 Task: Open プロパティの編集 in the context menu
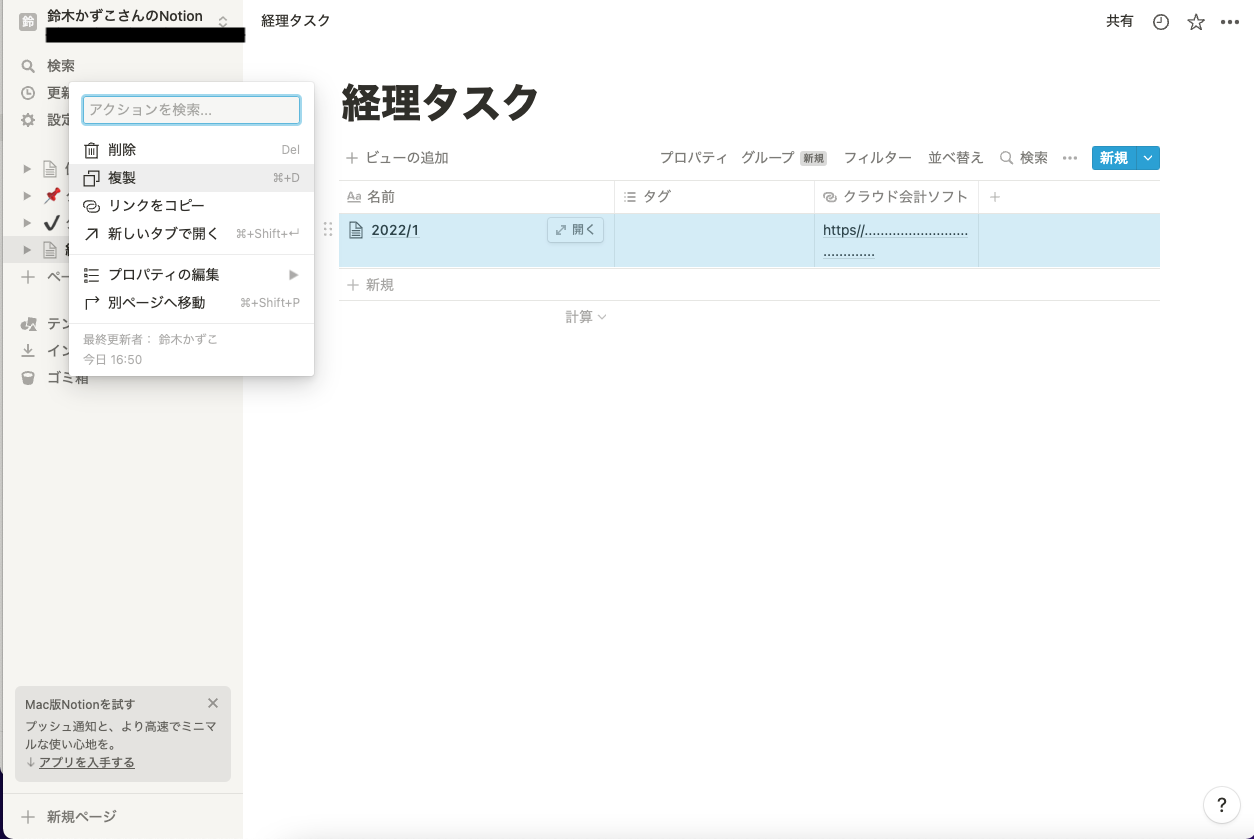click(192, 275)
